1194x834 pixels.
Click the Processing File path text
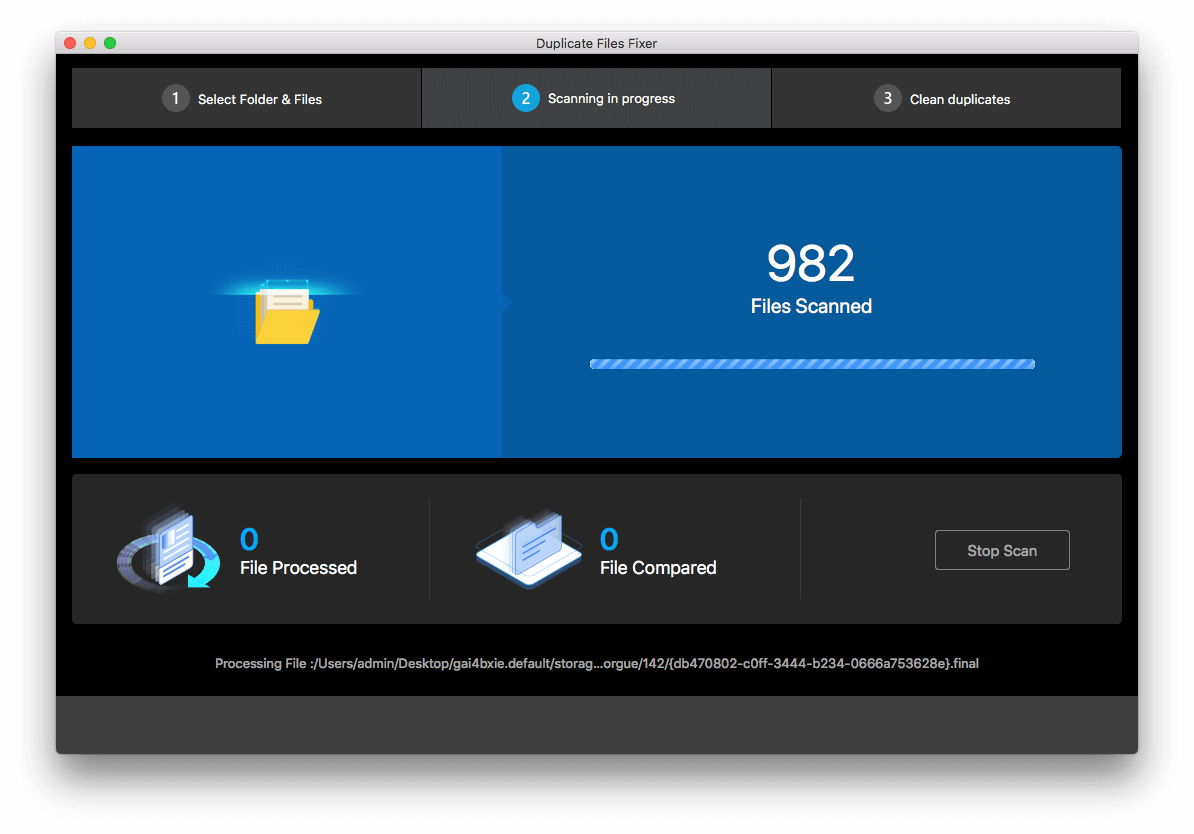point(596,663)
